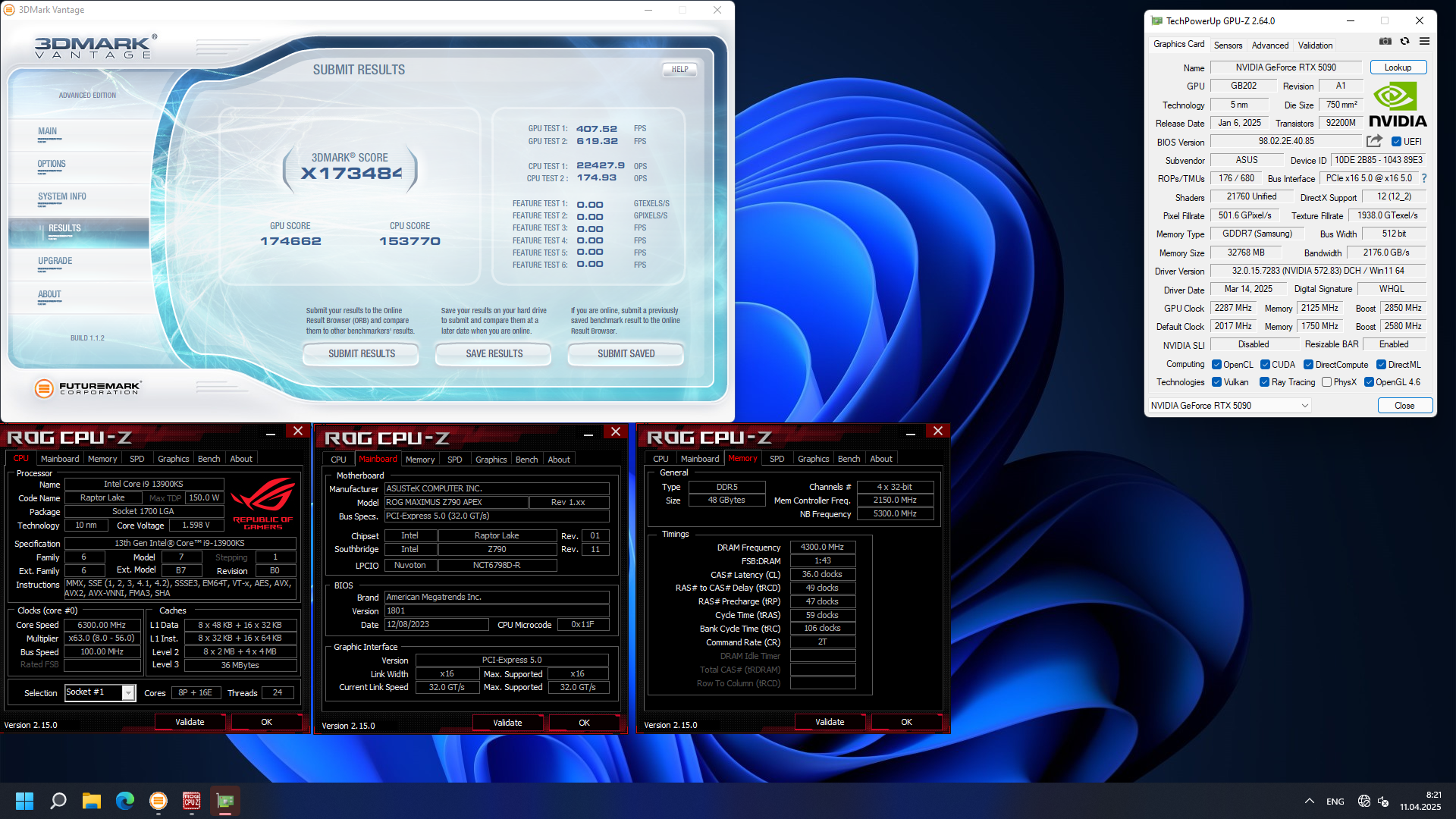Toggle the OpenCL checkbox
The width and height of the screenshot is (1456, 819).
tap(1216, 365)
